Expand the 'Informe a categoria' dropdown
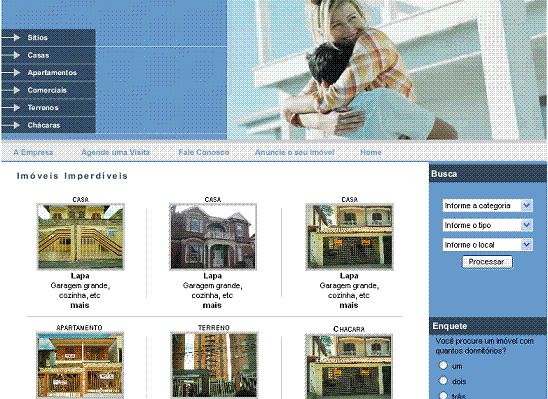The height and width of the screenshot is (399, 548). click(x=488, y=205)
